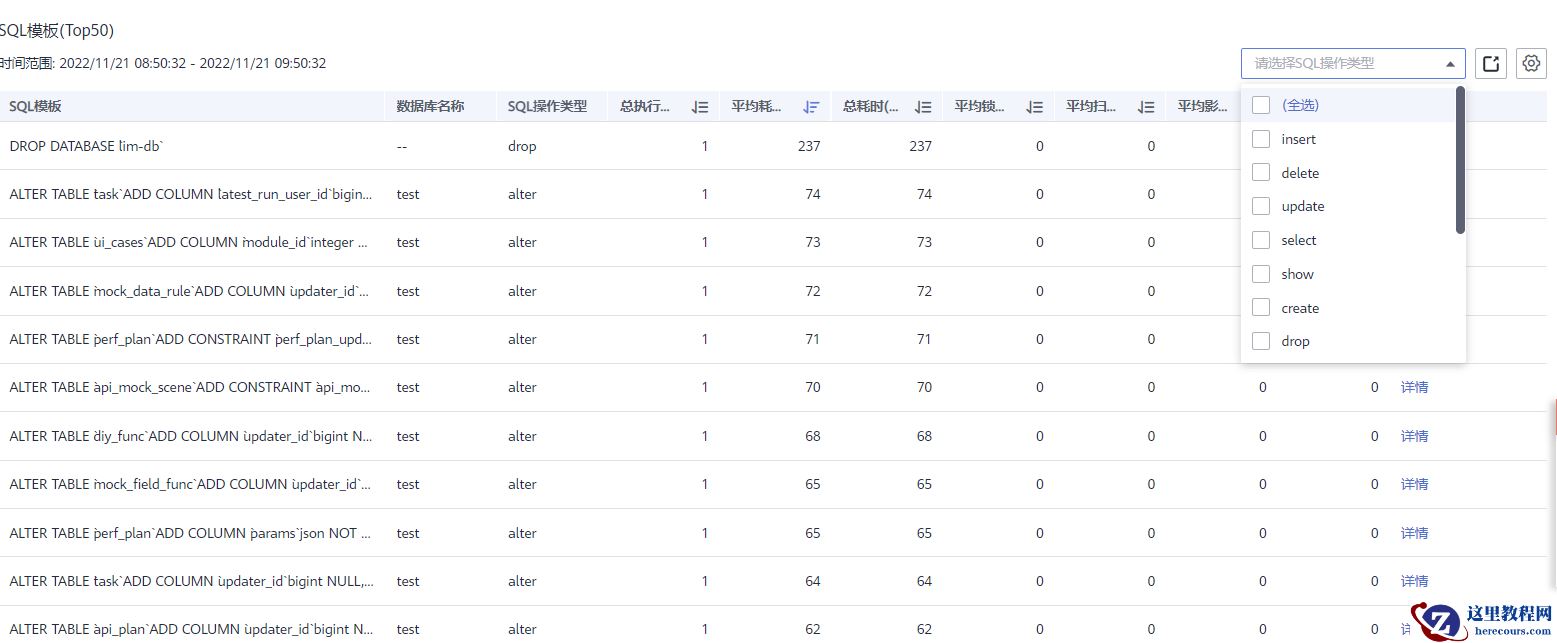
Task: Click the api_plan ADD COLUMN template text
Action: pos(191,629)
